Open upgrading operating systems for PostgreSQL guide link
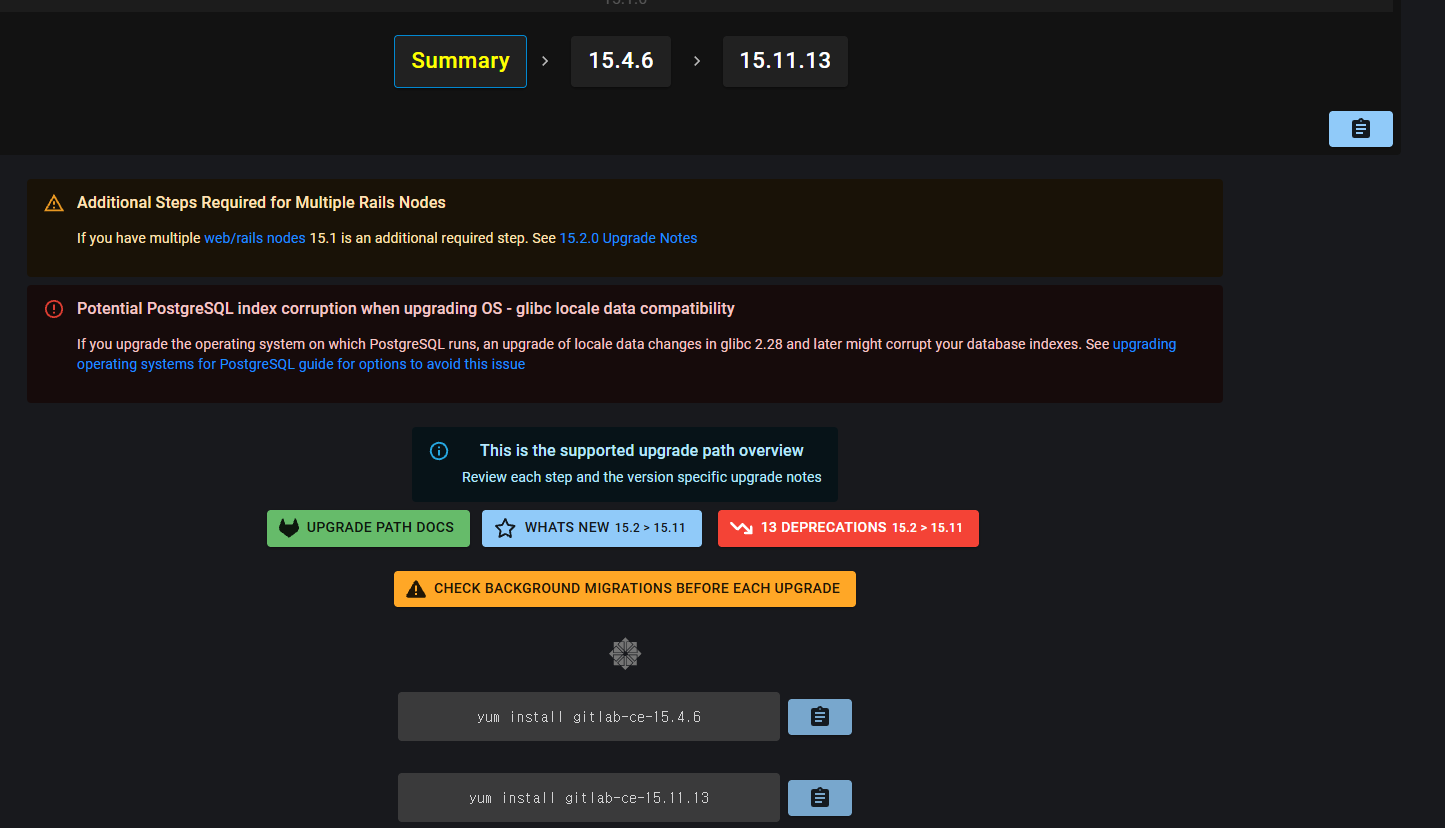Screen dimensions: 1445x828 tap(626, 354)
